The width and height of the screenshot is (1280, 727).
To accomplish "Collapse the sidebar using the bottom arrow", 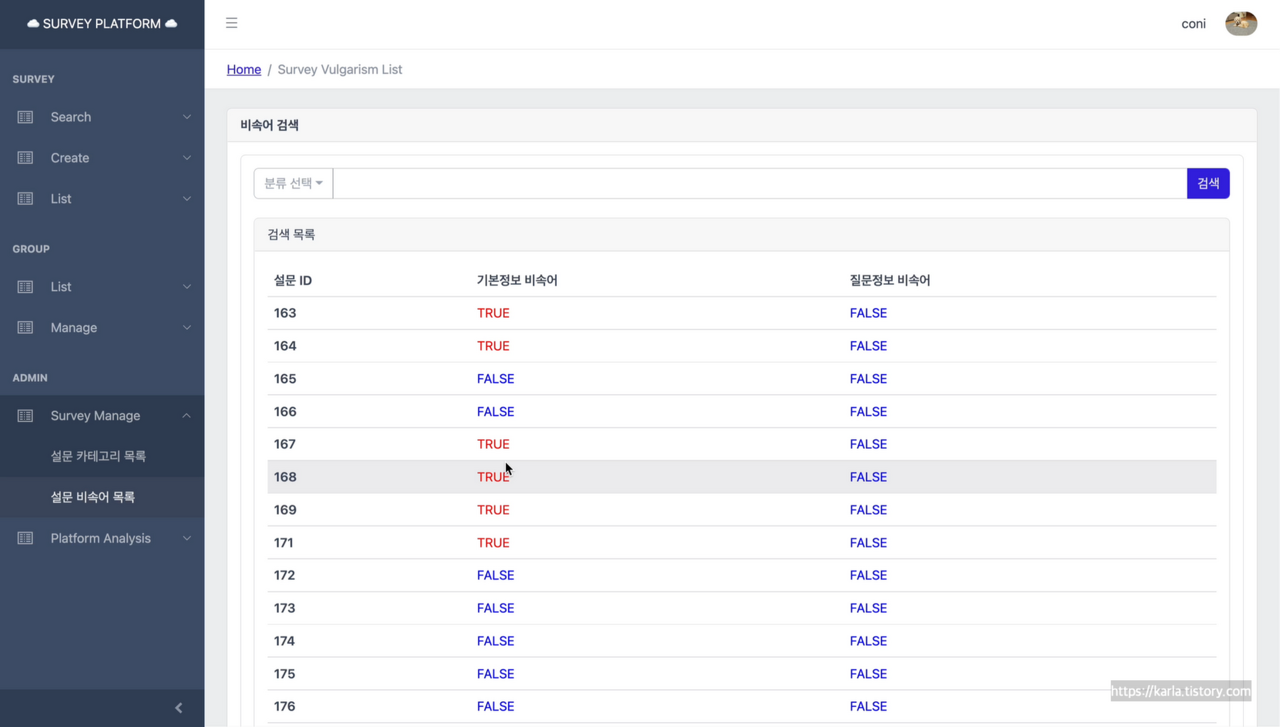I will [178, 707].
